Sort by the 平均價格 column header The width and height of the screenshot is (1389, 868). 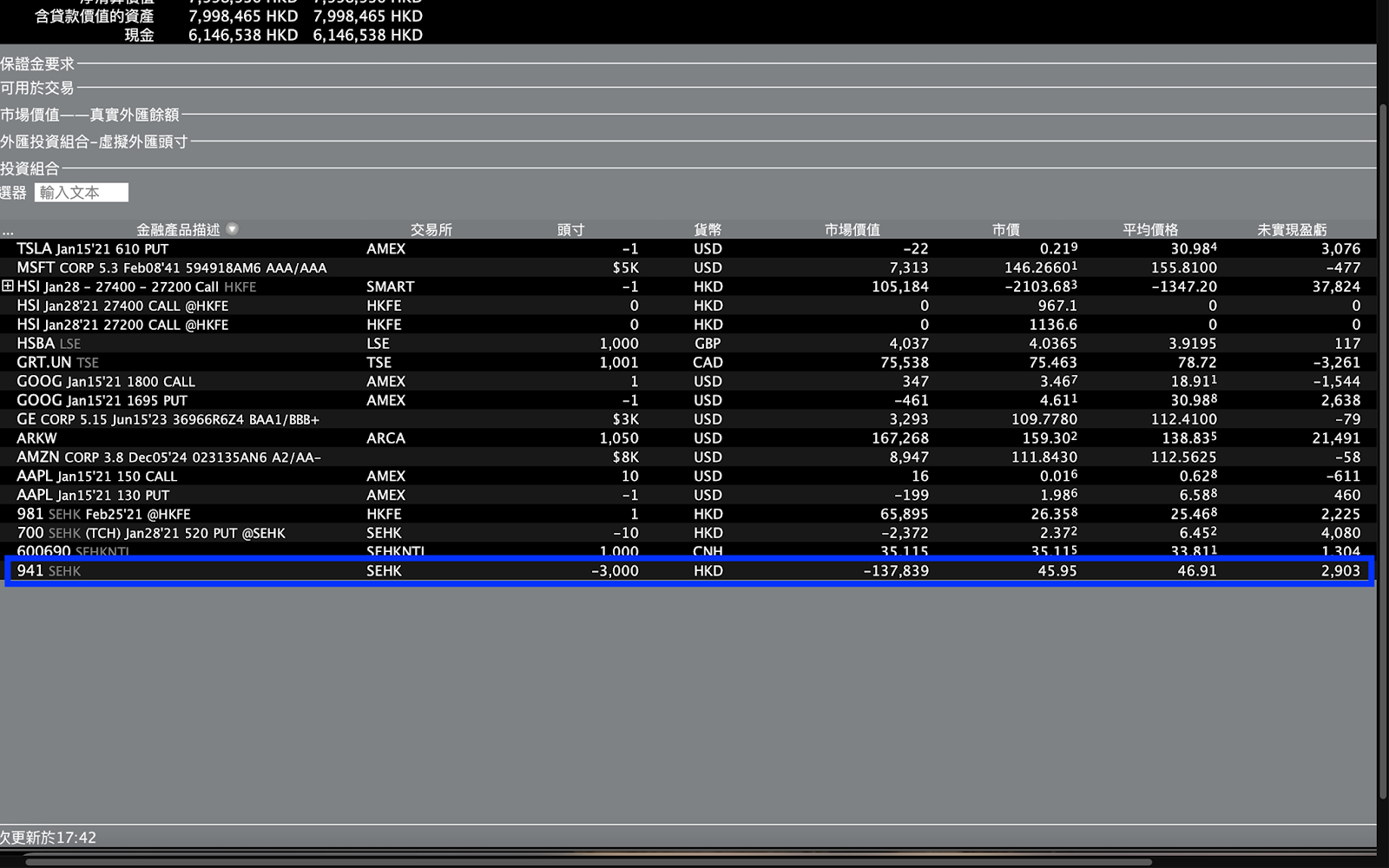point(1150,230)
